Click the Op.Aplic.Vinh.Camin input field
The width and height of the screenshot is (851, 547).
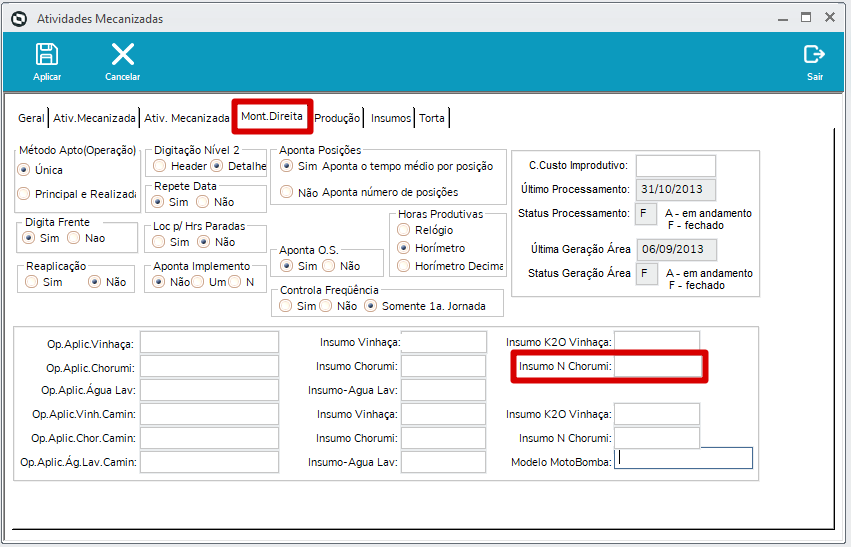(209, 414)
